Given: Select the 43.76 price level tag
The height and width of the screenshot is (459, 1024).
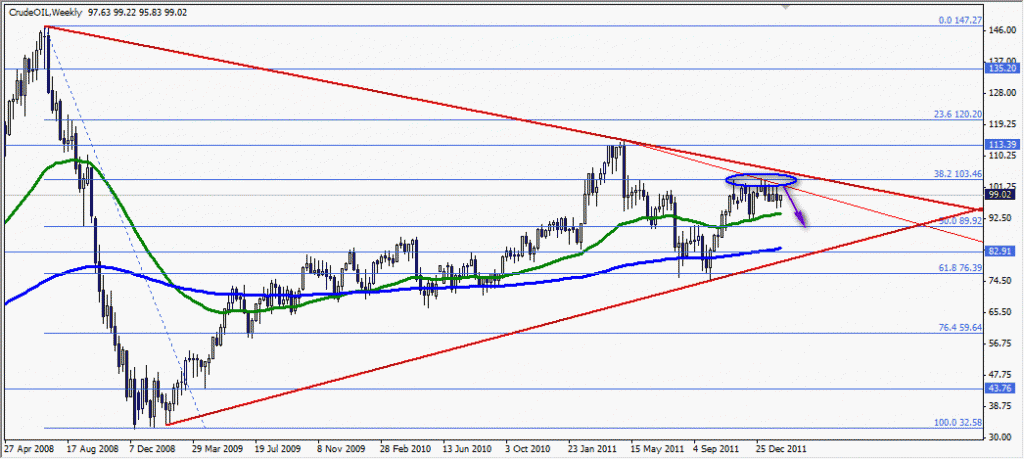Looking at the screenshot, I should point(1005,388).
